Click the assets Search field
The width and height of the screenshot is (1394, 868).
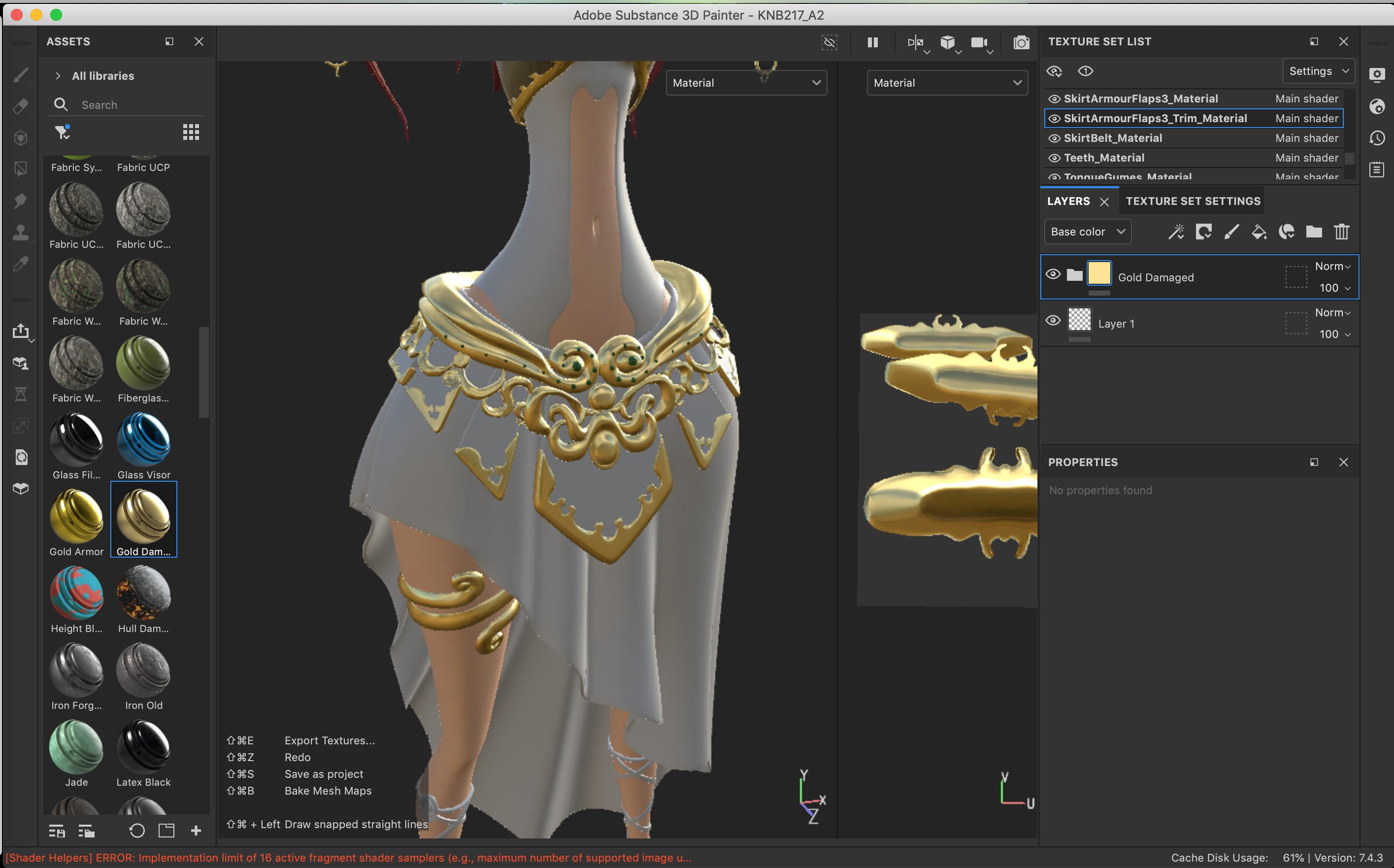138,105
